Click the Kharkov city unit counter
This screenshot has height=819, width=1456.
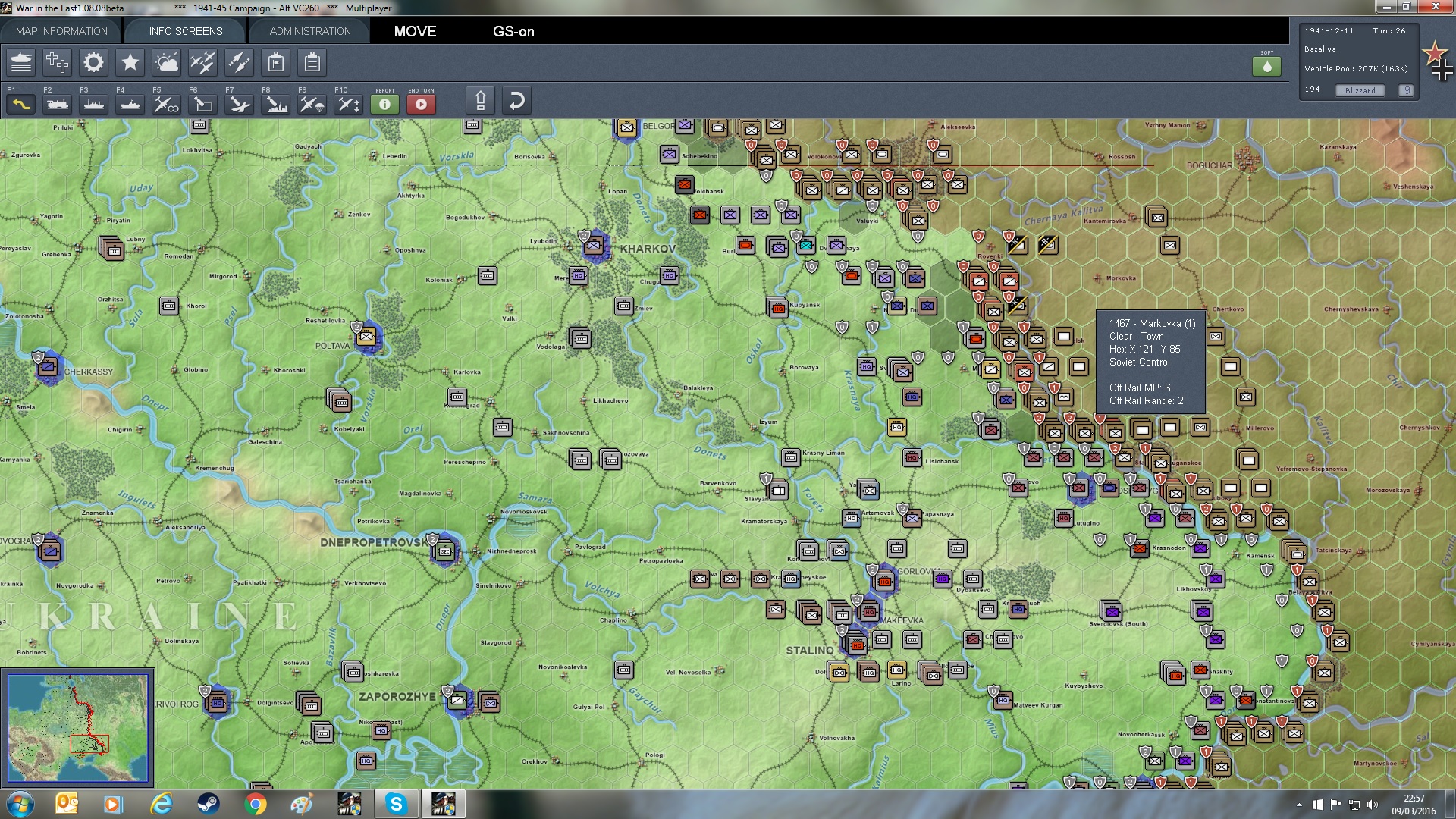pyautogui.click(x=594, y=246)
